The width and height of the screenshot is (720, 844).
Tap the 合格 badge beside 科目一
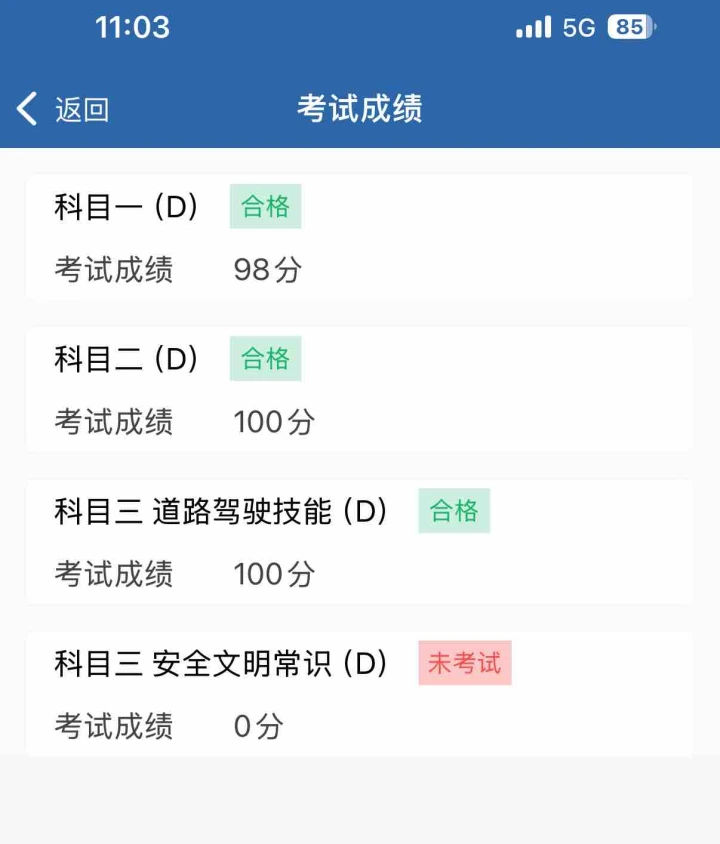pyautogui.click(x=265, y=206)
